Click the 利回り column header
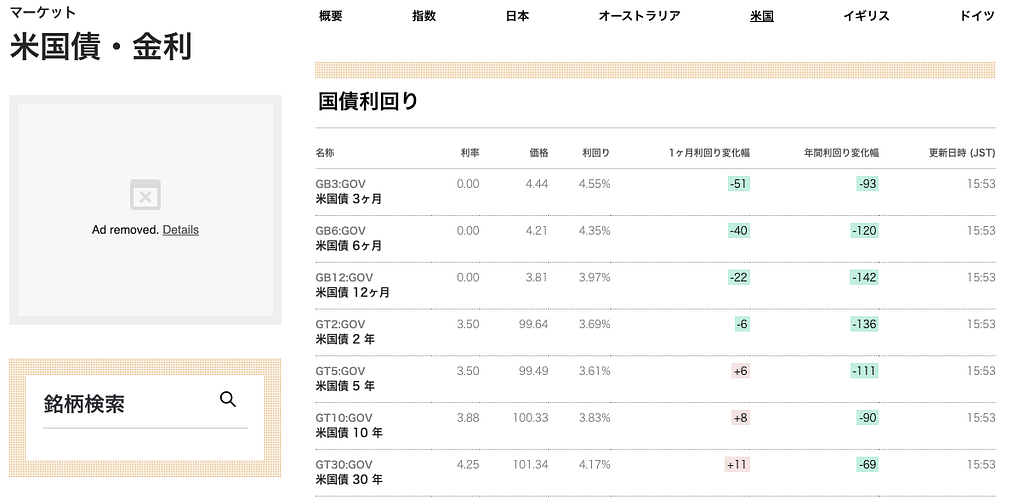The width and height of the screenshot is (1024, 499). click(596, 153)
